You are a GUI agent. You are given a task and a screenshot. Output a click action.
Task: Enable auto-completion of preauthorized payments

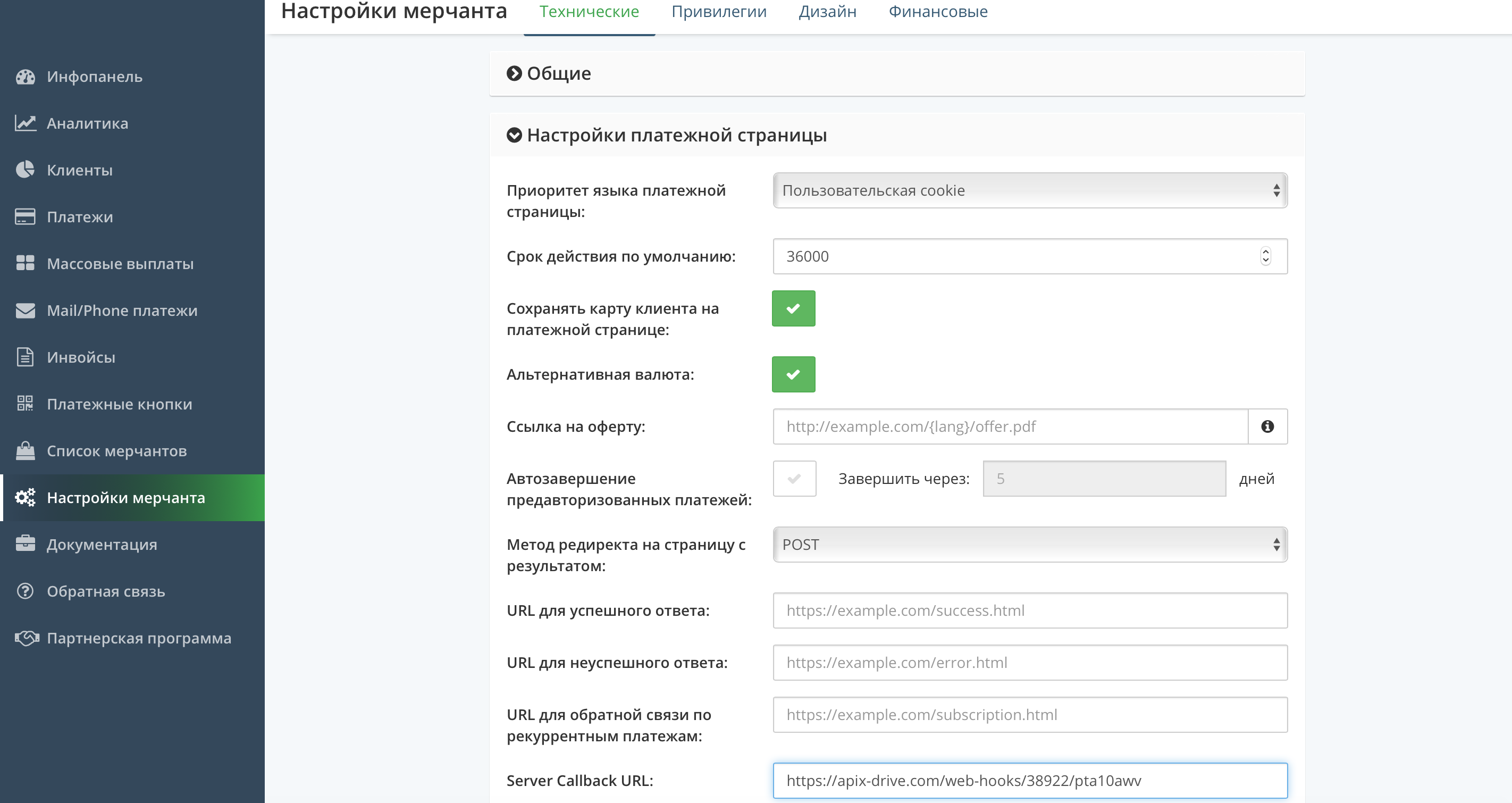(794, 479)
